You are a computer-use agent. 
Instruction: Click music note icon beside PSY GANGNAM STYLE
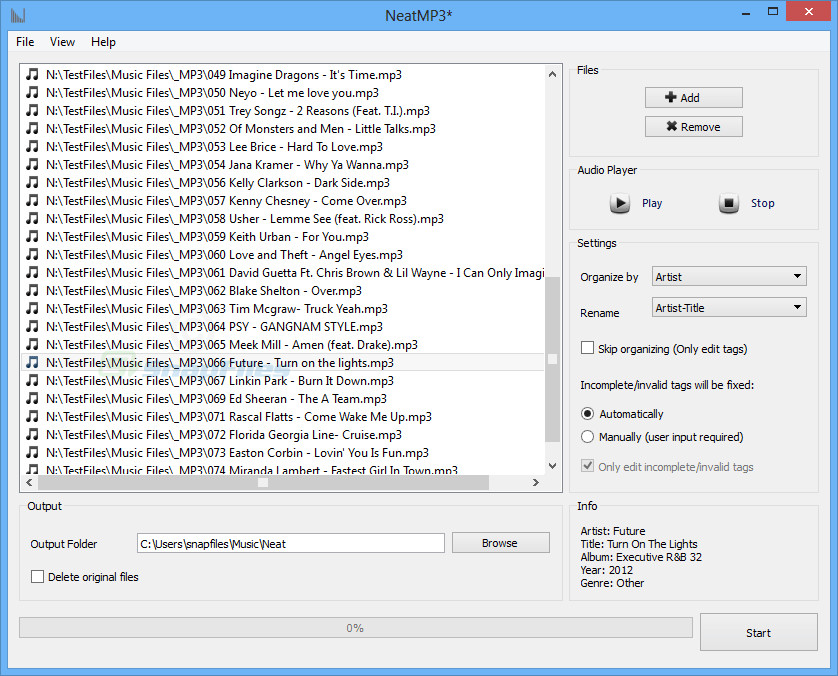(x=33, y=327)
